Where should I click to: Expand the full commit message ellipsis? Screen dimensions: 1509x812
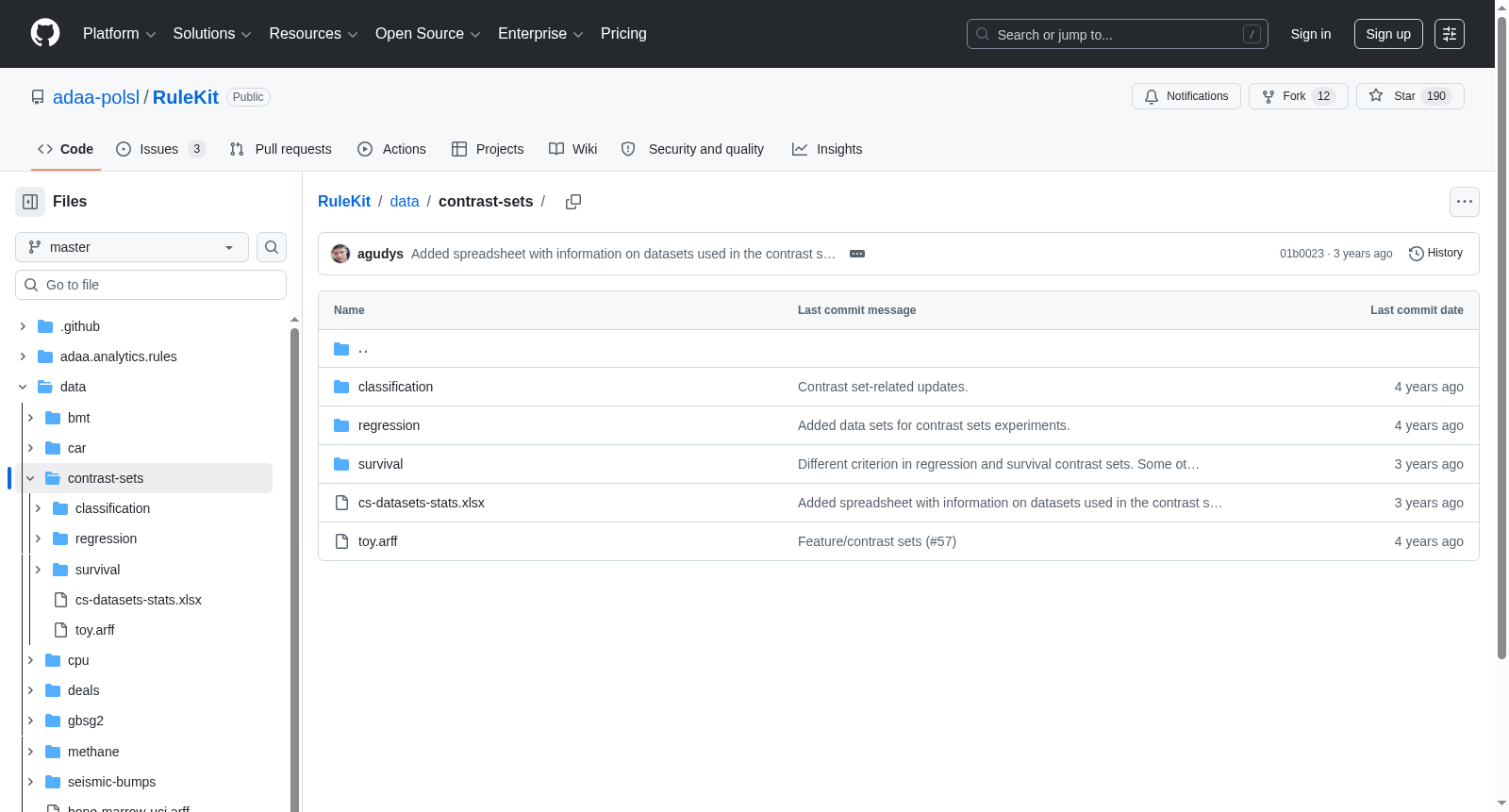point(857,254)
